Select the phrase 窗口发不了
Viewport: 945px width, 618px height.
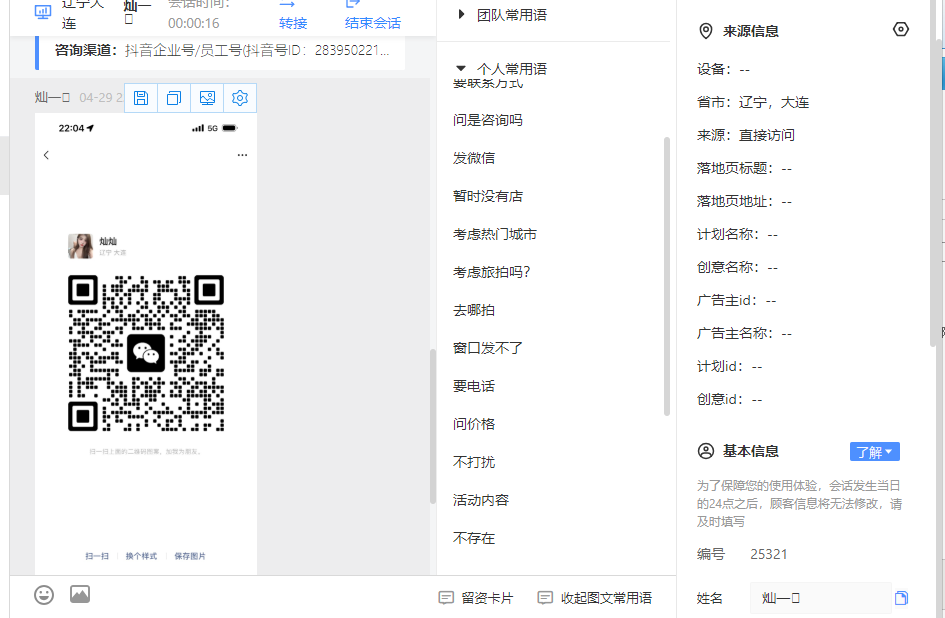point(488,348)
